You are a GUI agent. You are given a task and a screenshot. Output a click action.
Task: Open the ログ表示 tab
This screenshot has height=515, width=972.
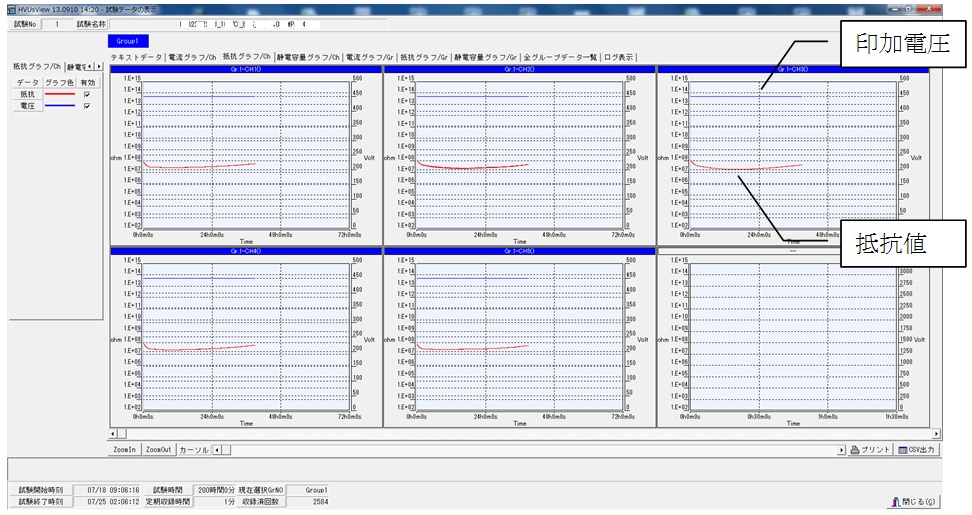coord(619,58)
